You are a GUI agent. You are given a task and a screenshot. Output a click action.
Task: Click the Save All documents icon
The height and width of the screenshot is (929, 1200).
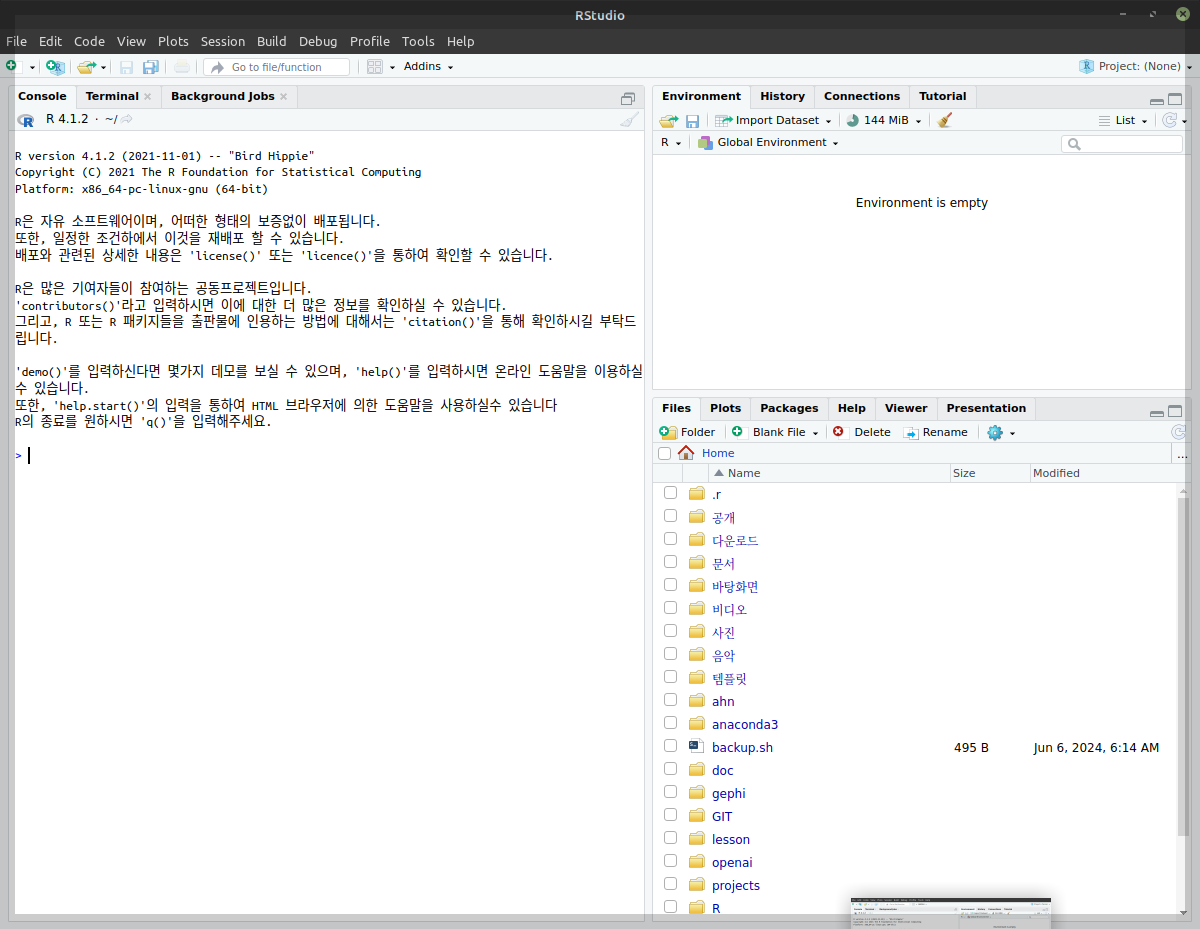(x=151, y=67)
